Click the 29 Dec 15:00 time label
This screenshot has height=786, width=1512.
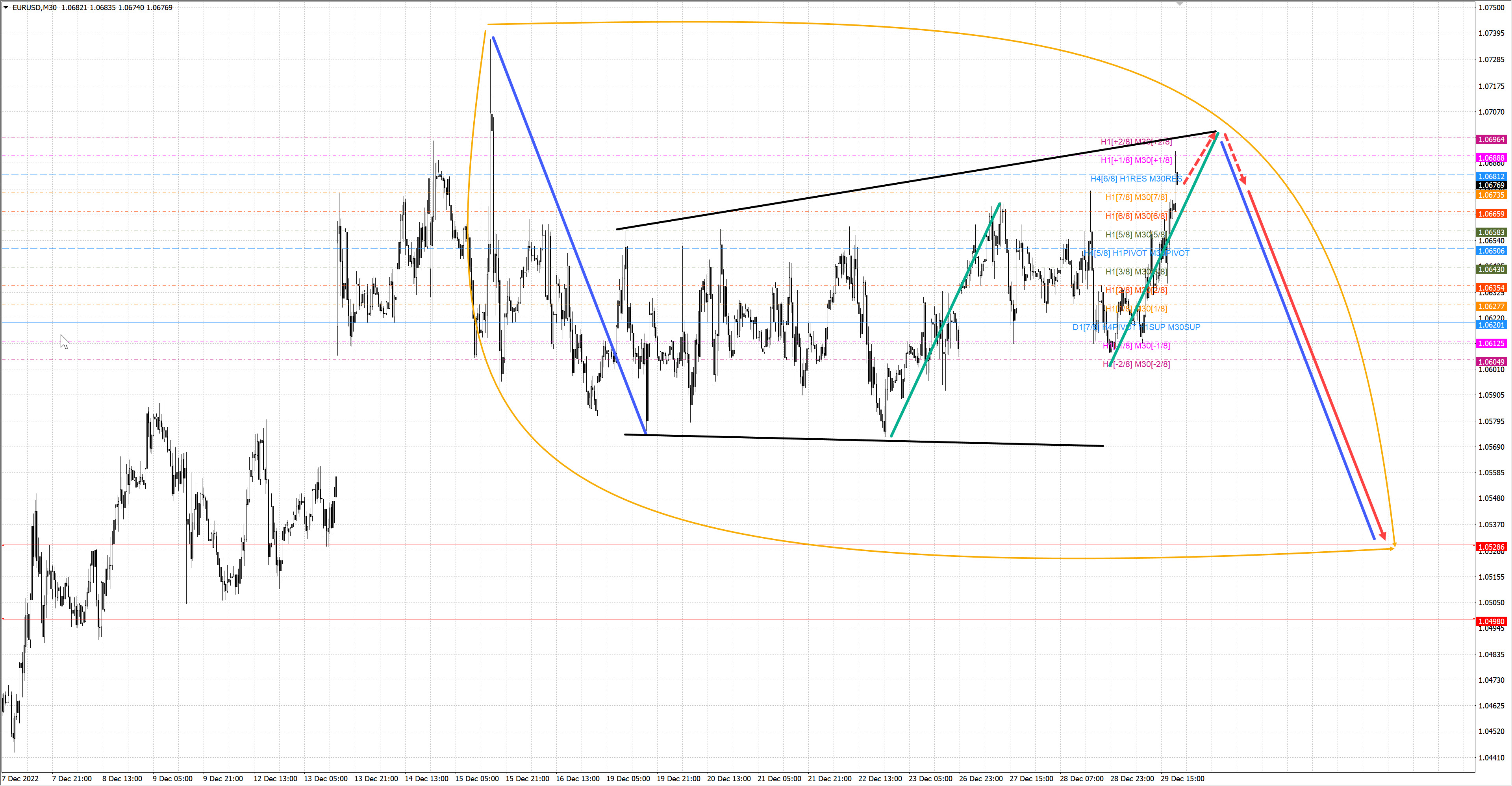(x=1182, y=779)
